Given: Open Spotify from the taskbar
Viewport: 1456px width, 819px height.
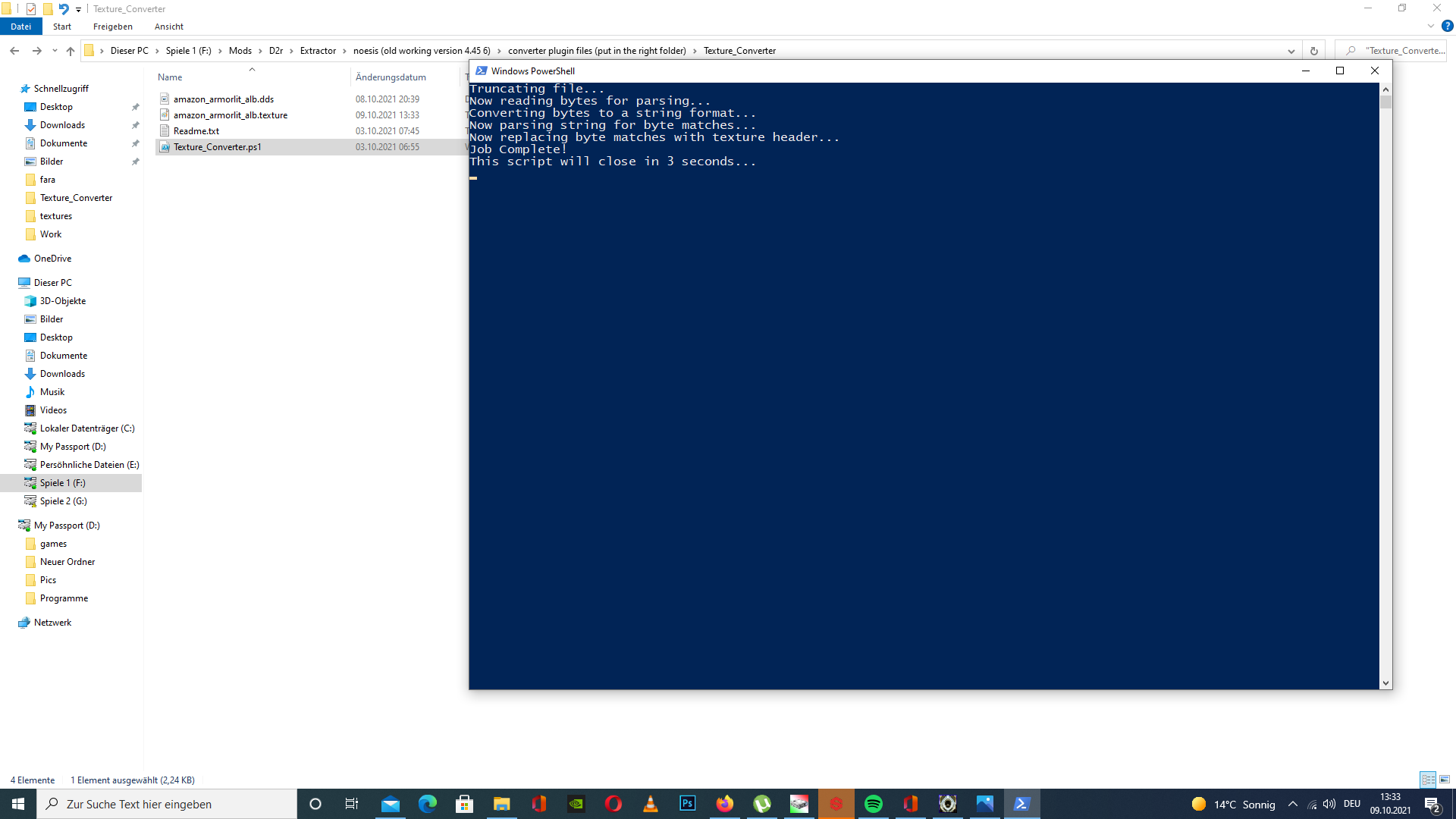Looking at the screenshot, I should pyautogui.click(x=874, y=804).
